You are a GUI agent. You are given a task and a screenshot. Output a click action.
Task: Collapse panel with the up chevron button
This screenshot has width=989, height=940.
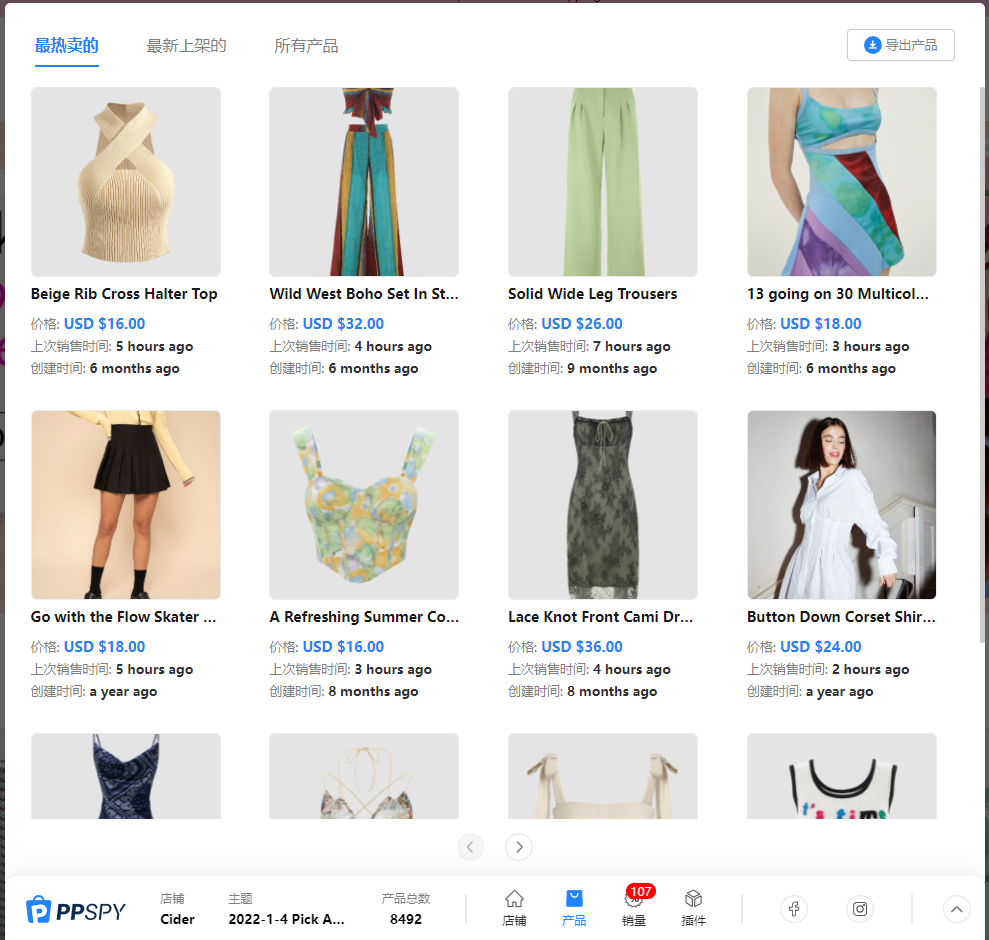(956, 909)
